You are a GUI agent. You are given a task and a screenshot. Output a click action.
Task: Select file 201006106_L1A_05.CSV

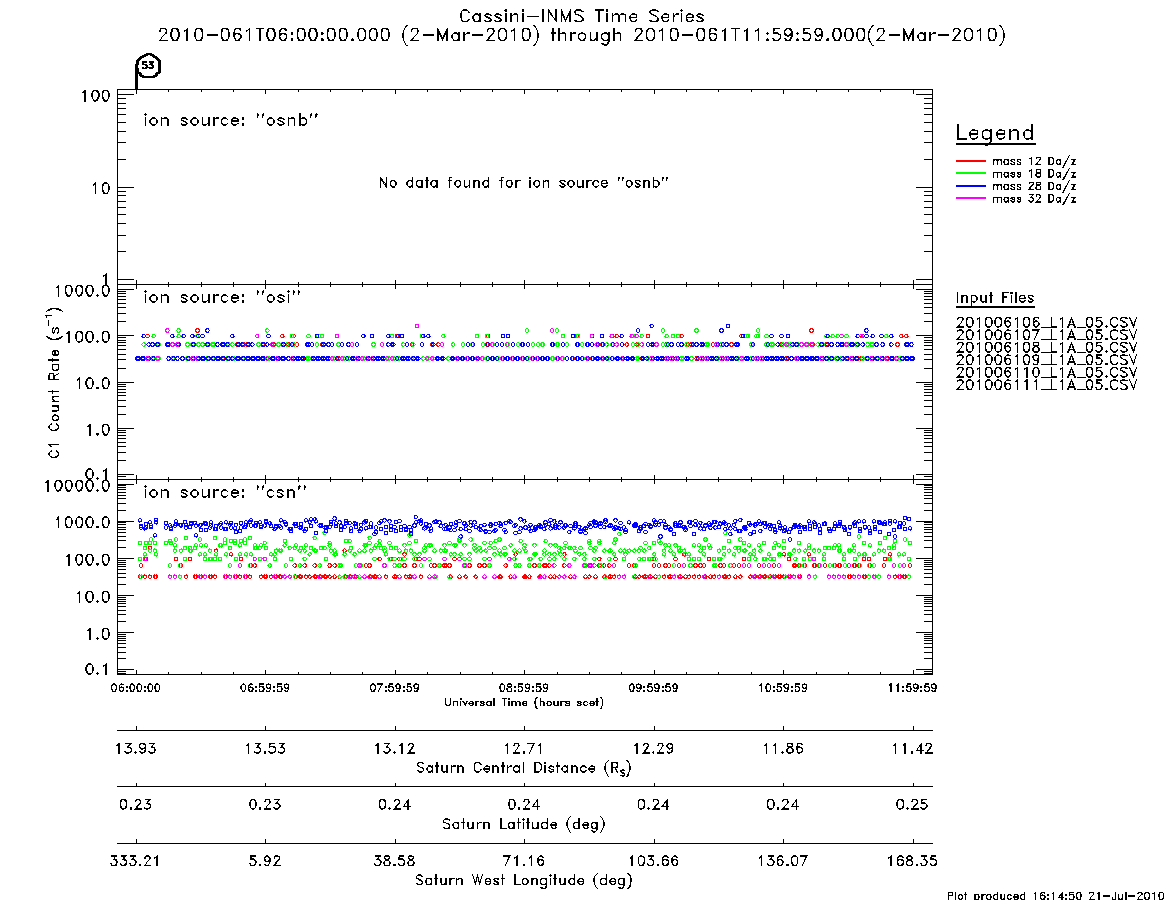click(1046, 323)
